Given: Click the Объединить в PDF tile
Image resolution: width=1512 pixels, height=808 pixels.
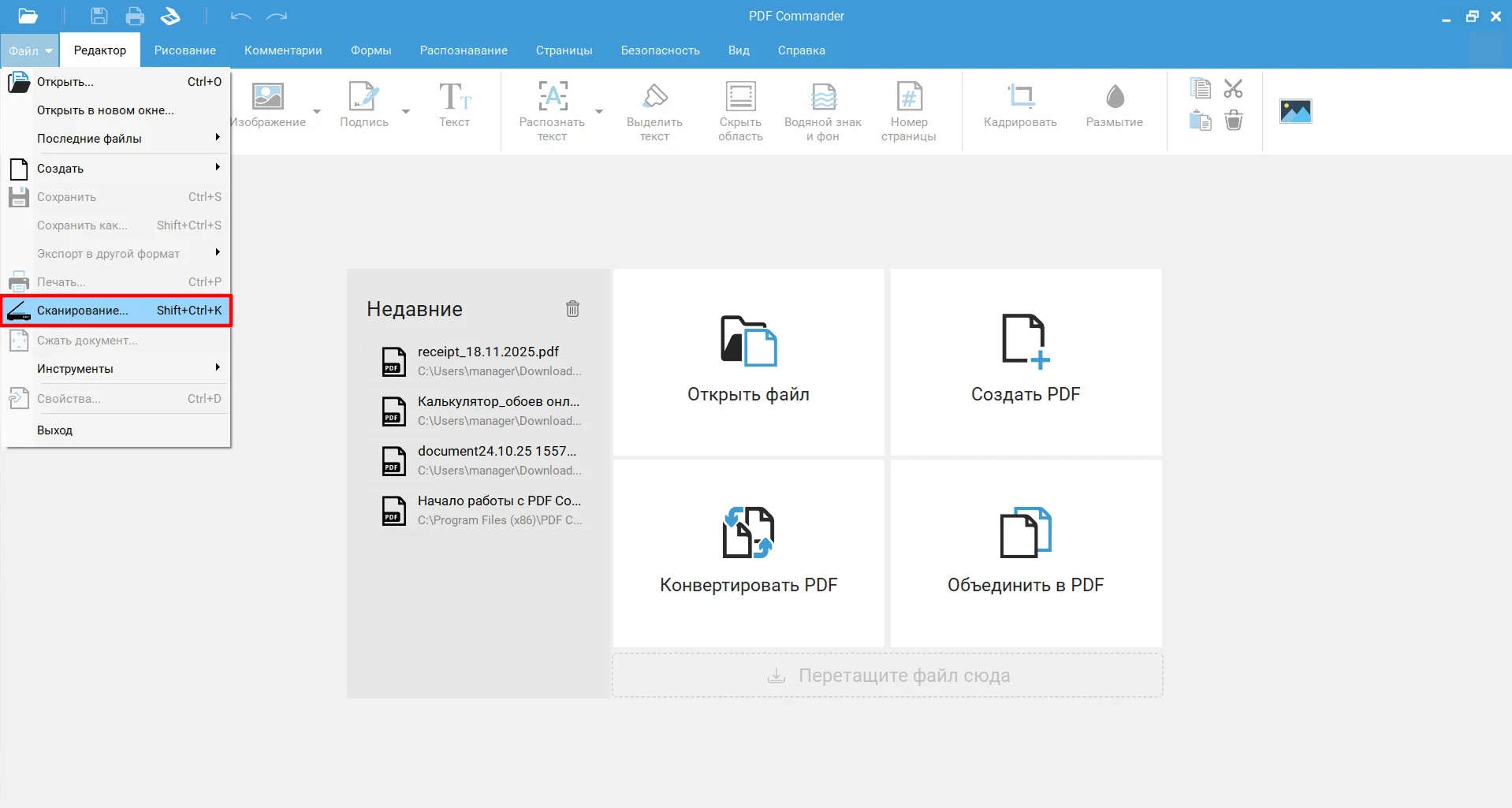Looking at the screenshot, I should point(1025,553).
